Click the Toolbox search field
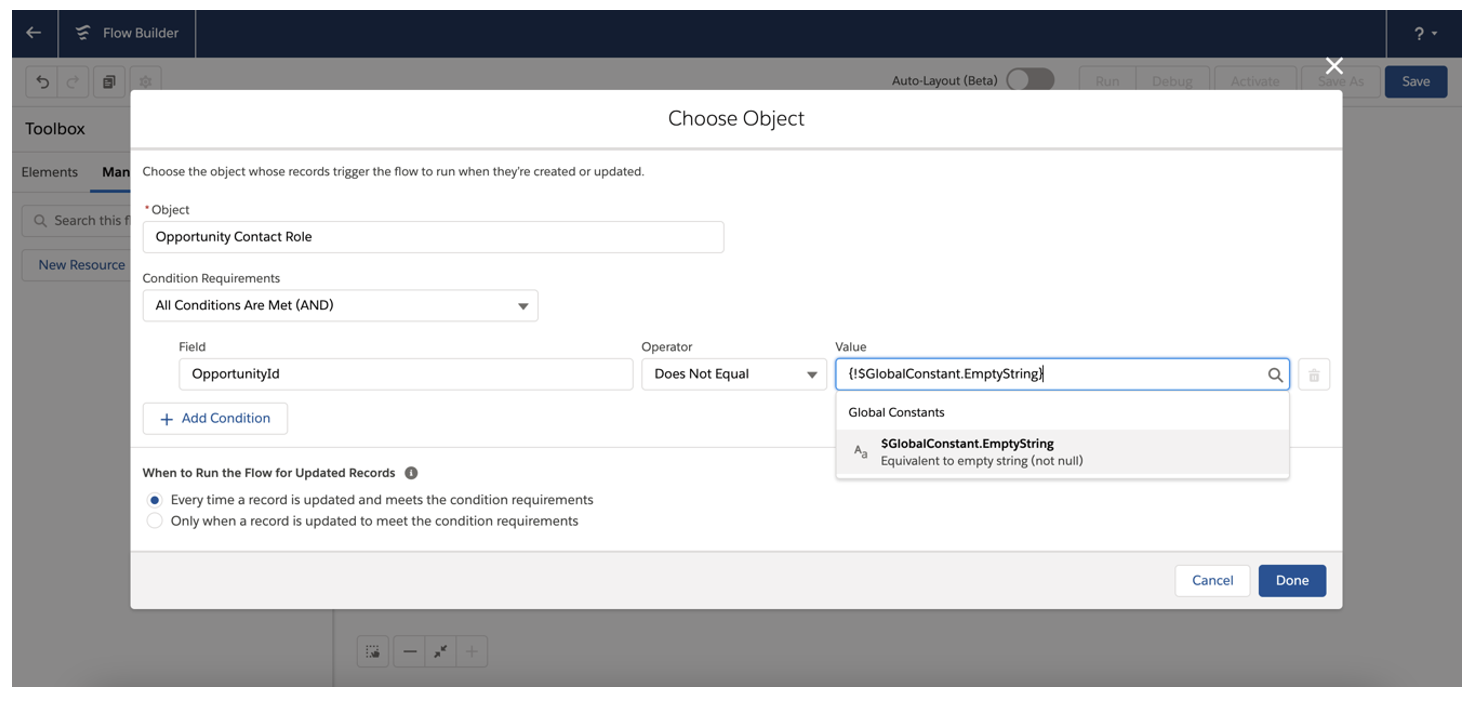The width and height of the screenshot is (1476, 706). [x=77, y=221]
